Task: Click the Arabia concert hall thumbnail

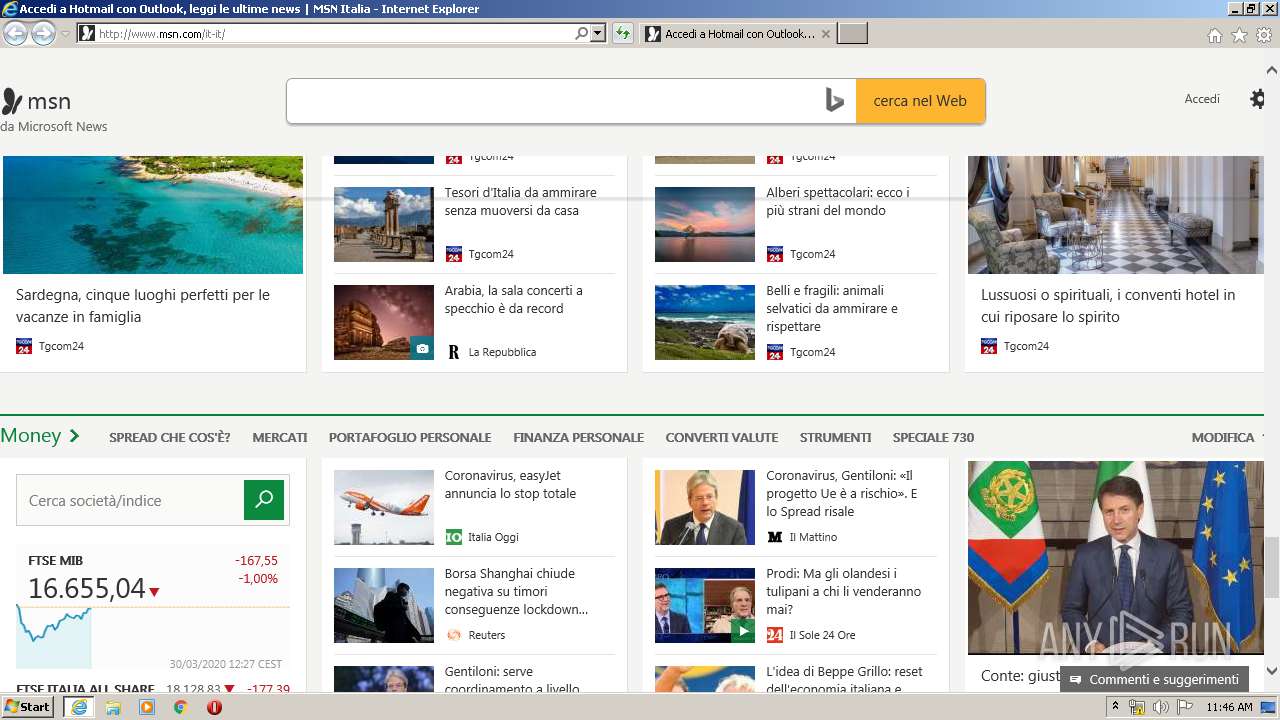Action: click(384, 322)
